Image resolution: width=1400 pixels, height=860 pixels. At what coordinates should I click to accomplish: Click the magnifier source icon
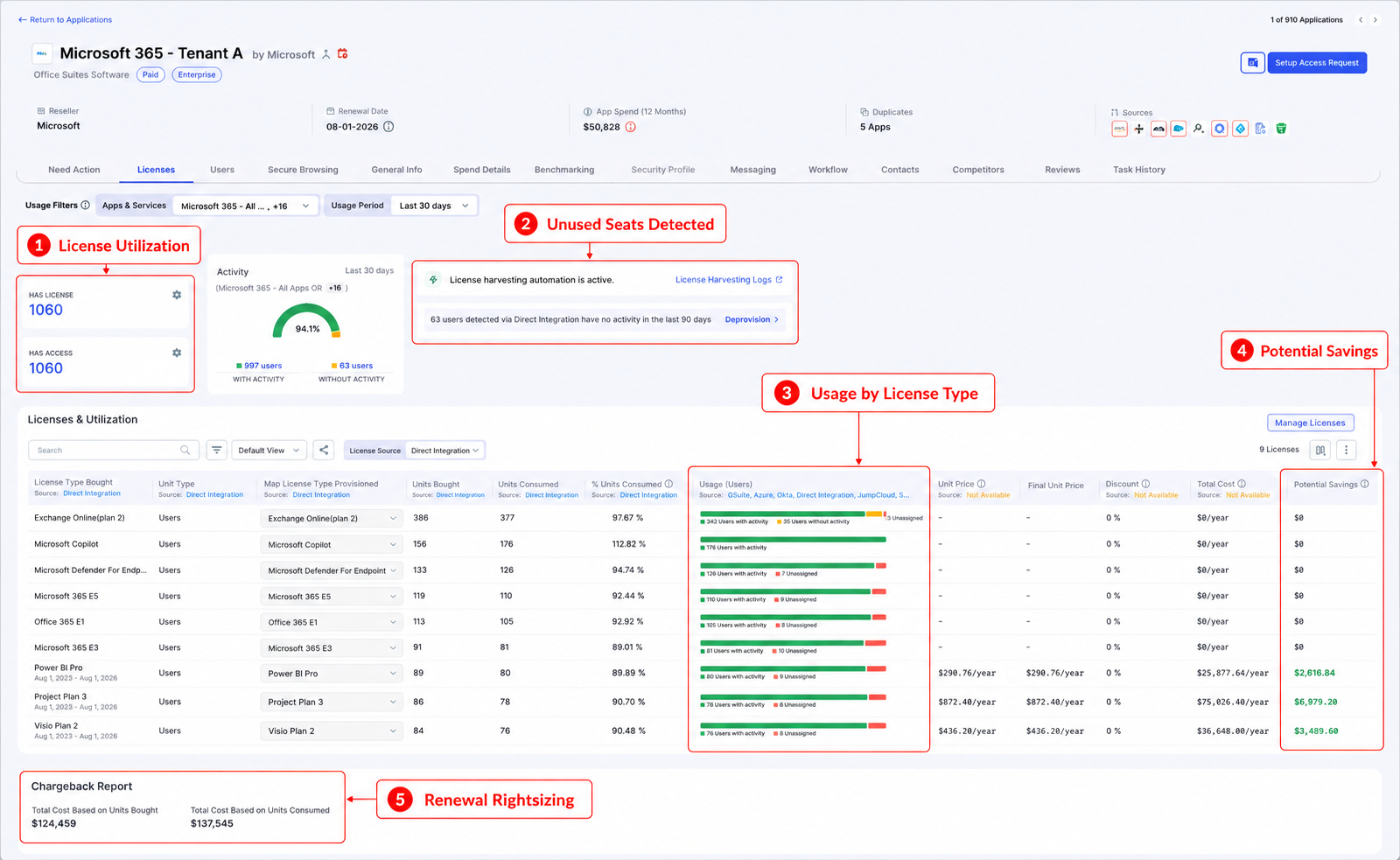[1199, 129]
